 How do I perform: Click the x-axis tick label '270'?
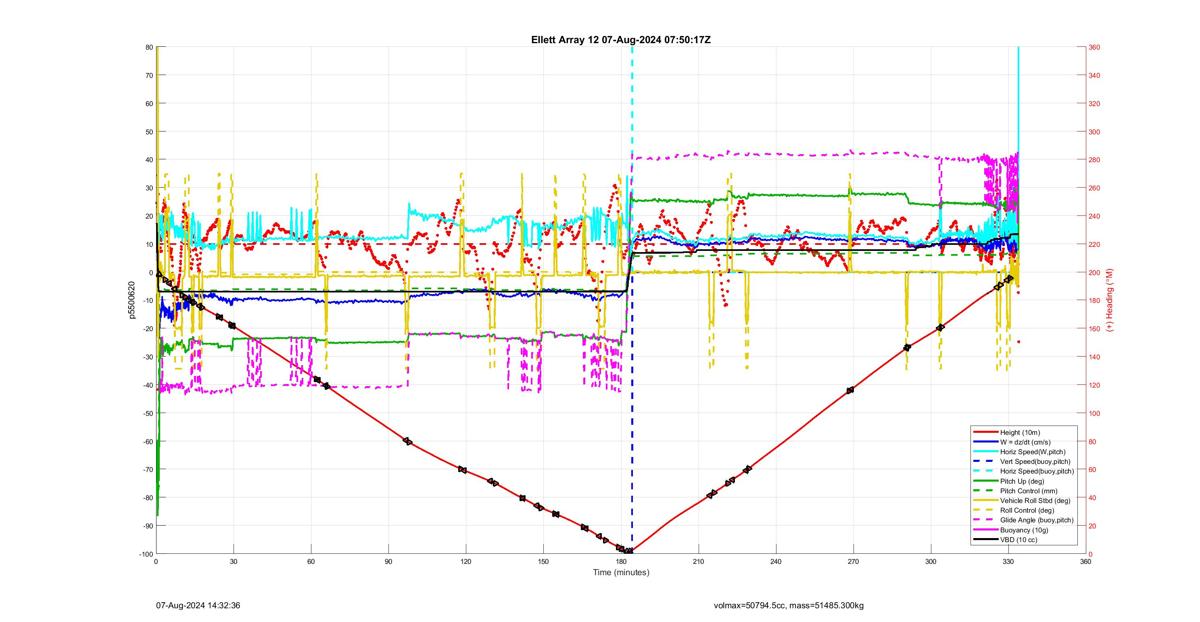click(853, 562)
